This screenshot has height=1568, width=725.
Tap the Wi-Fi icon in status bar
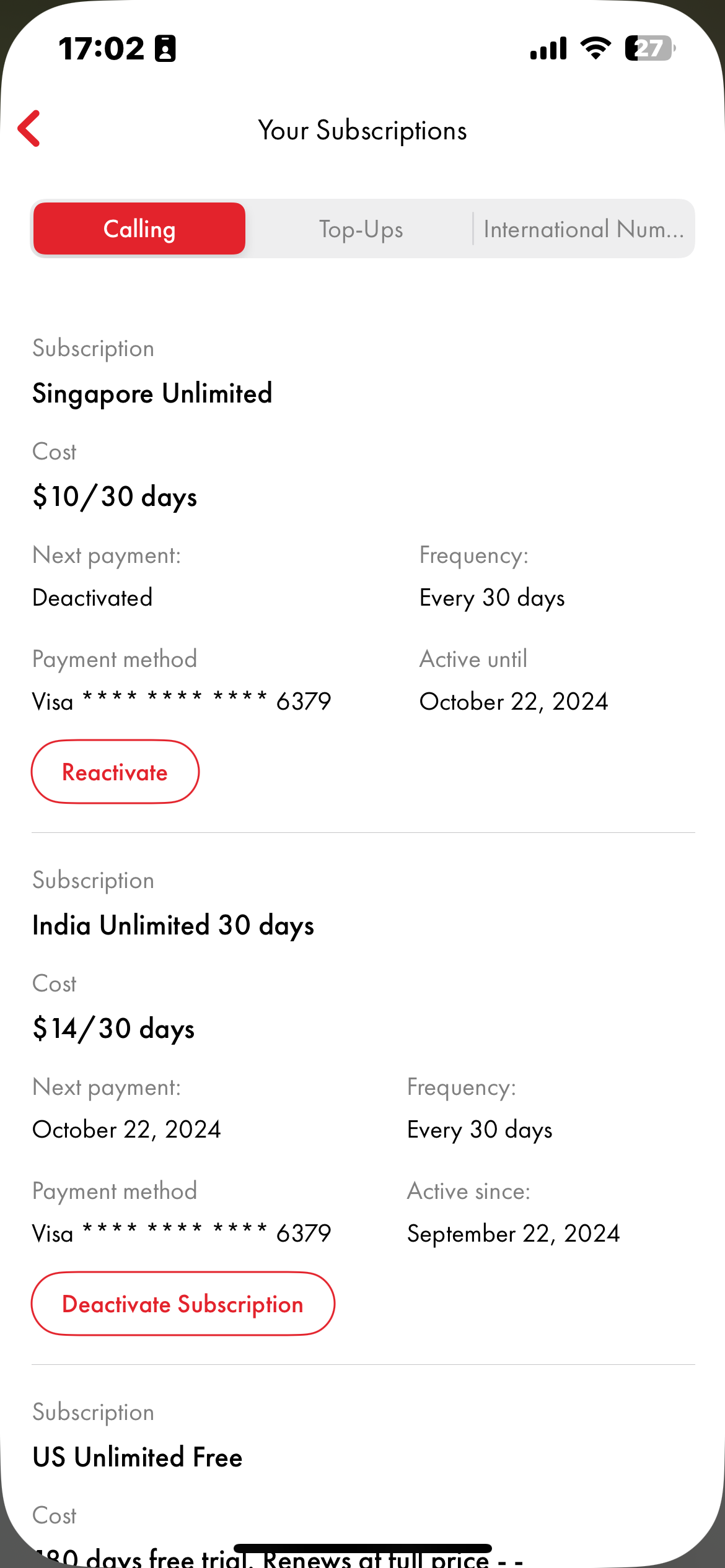click(595, 48)
